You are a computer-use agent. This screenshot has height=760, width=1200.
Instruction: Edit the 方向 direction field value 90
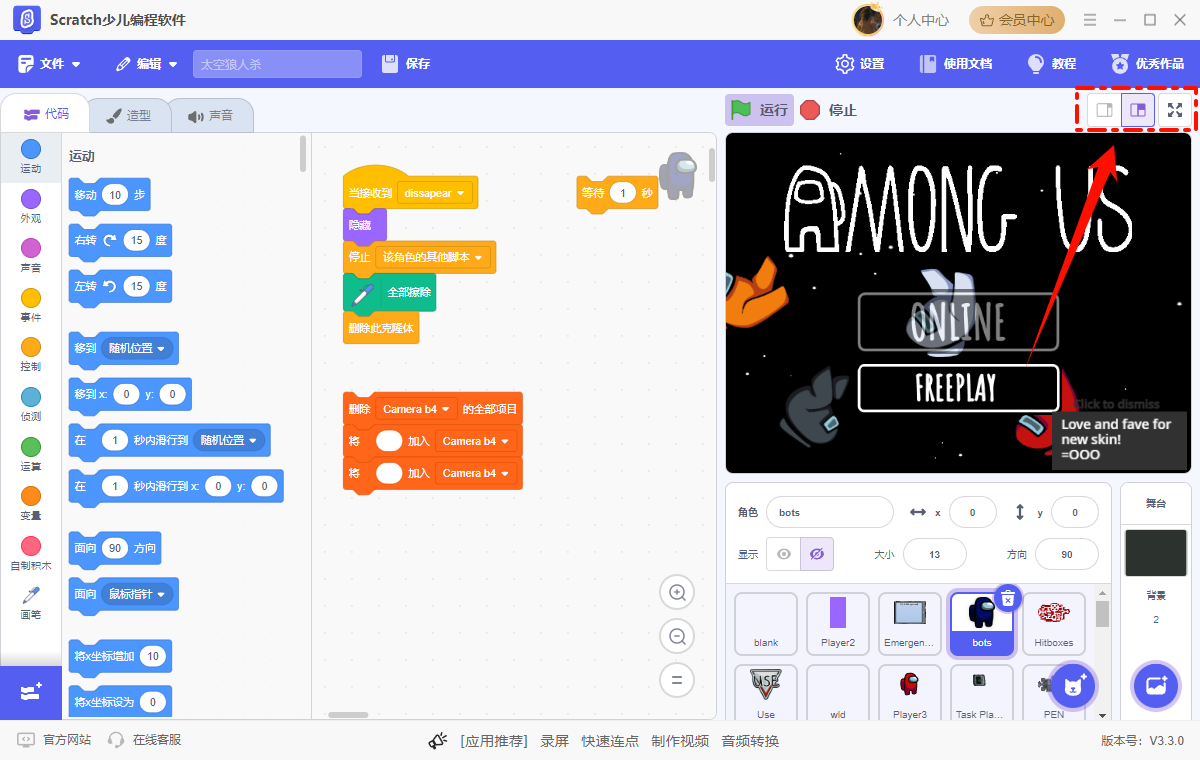pyautogui.click(x=1067, y=554)
